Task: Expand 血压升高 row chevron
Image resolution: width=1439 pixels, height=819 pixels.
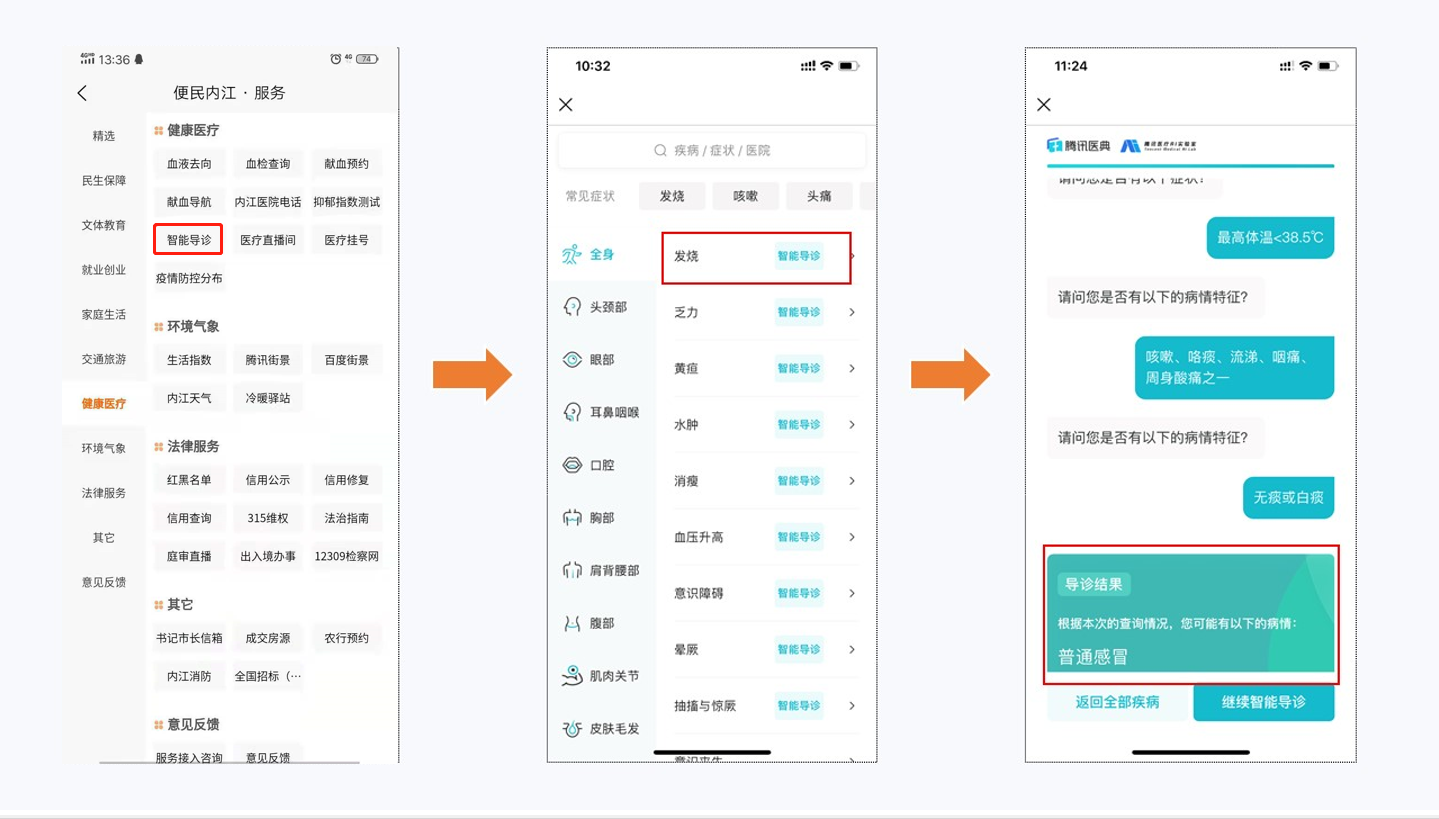Action: pyautogui.click(x=852, y=537)
